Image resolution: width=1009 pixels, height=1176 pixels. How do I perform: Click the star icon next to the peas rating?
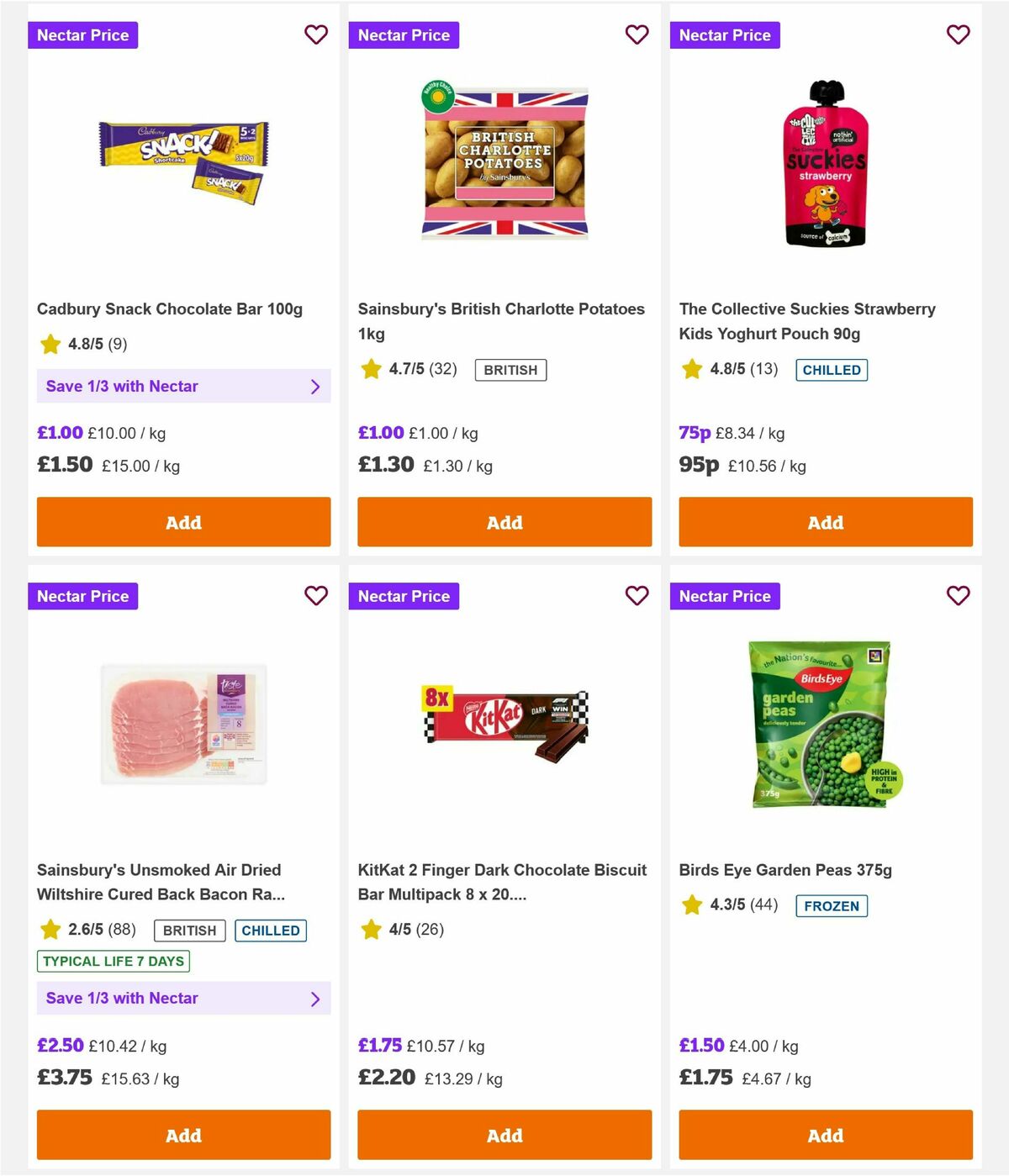click(x=692, y=905)
